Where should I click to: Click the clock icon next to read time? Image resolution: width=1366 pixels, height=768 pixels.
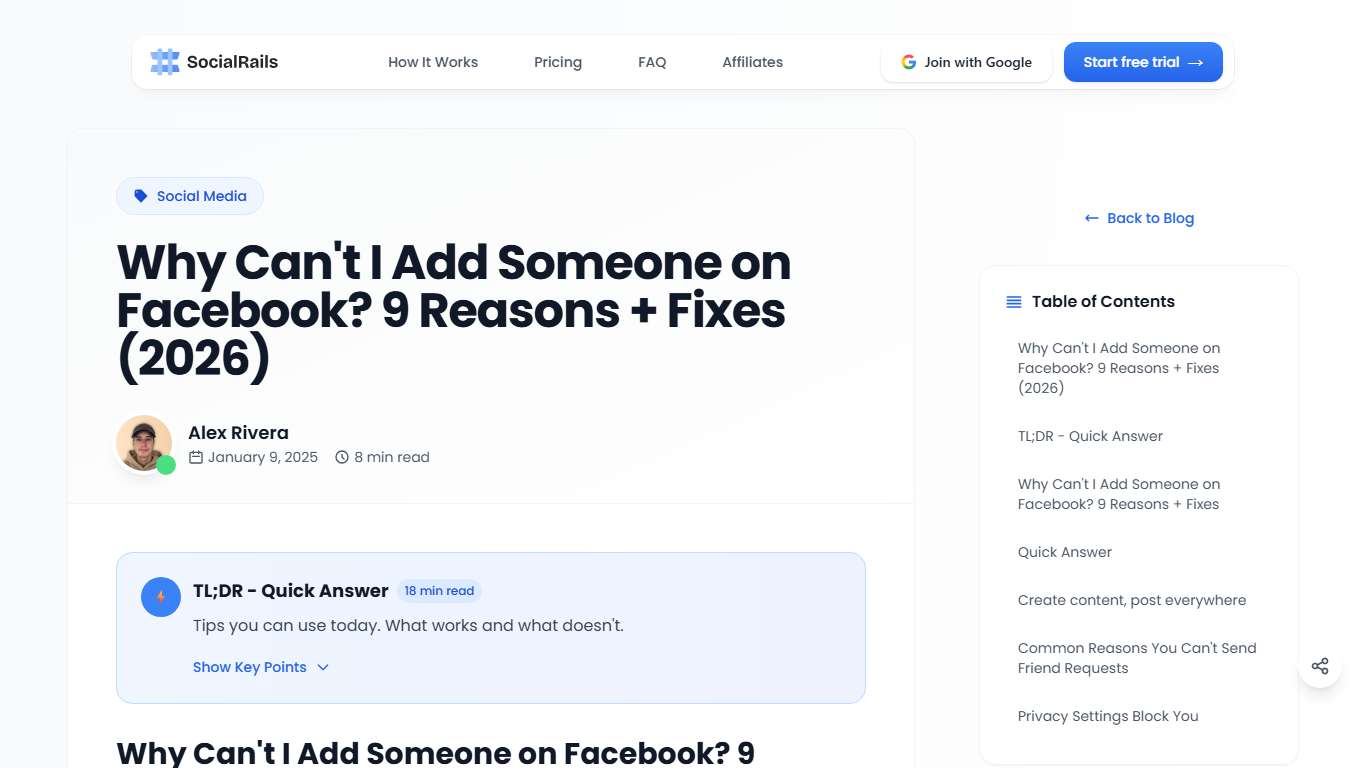click(x=342, y=457)
